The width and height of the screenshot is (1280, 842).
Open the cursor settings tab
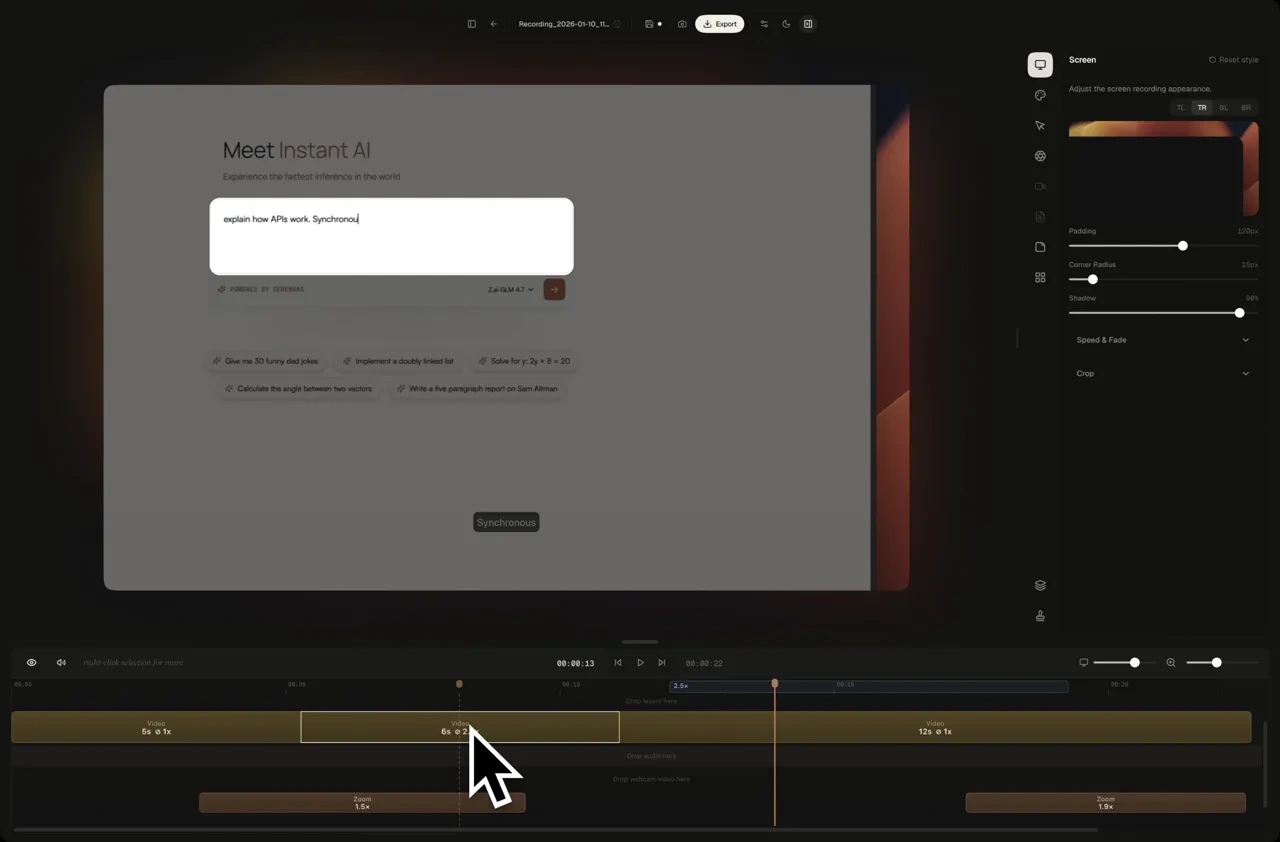coord(1040,126)
